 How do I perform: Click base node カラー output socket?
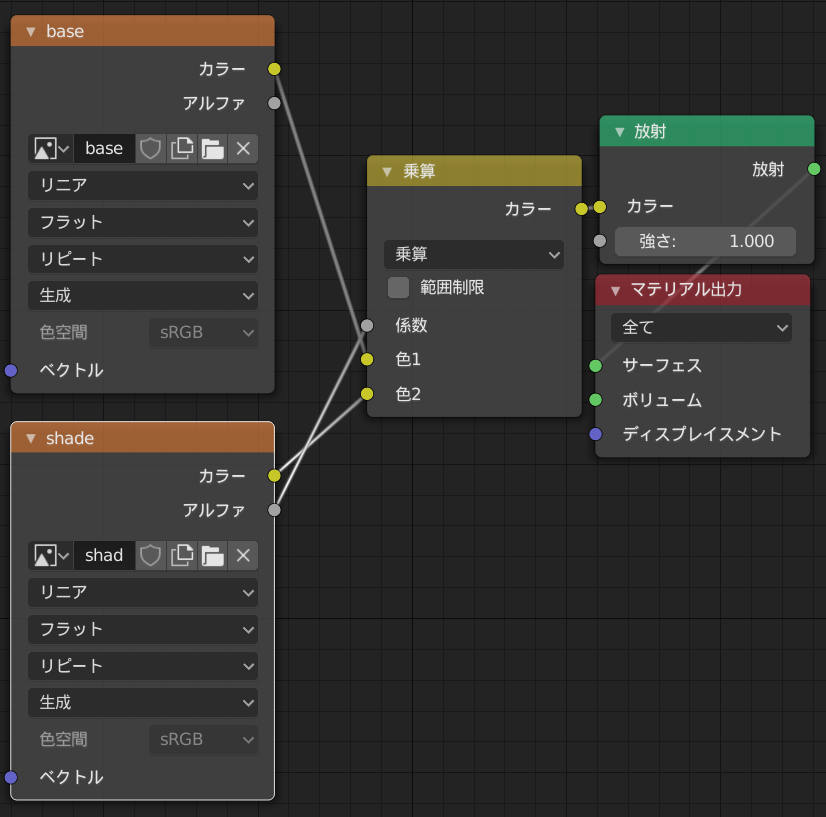(x=274, y=69)
